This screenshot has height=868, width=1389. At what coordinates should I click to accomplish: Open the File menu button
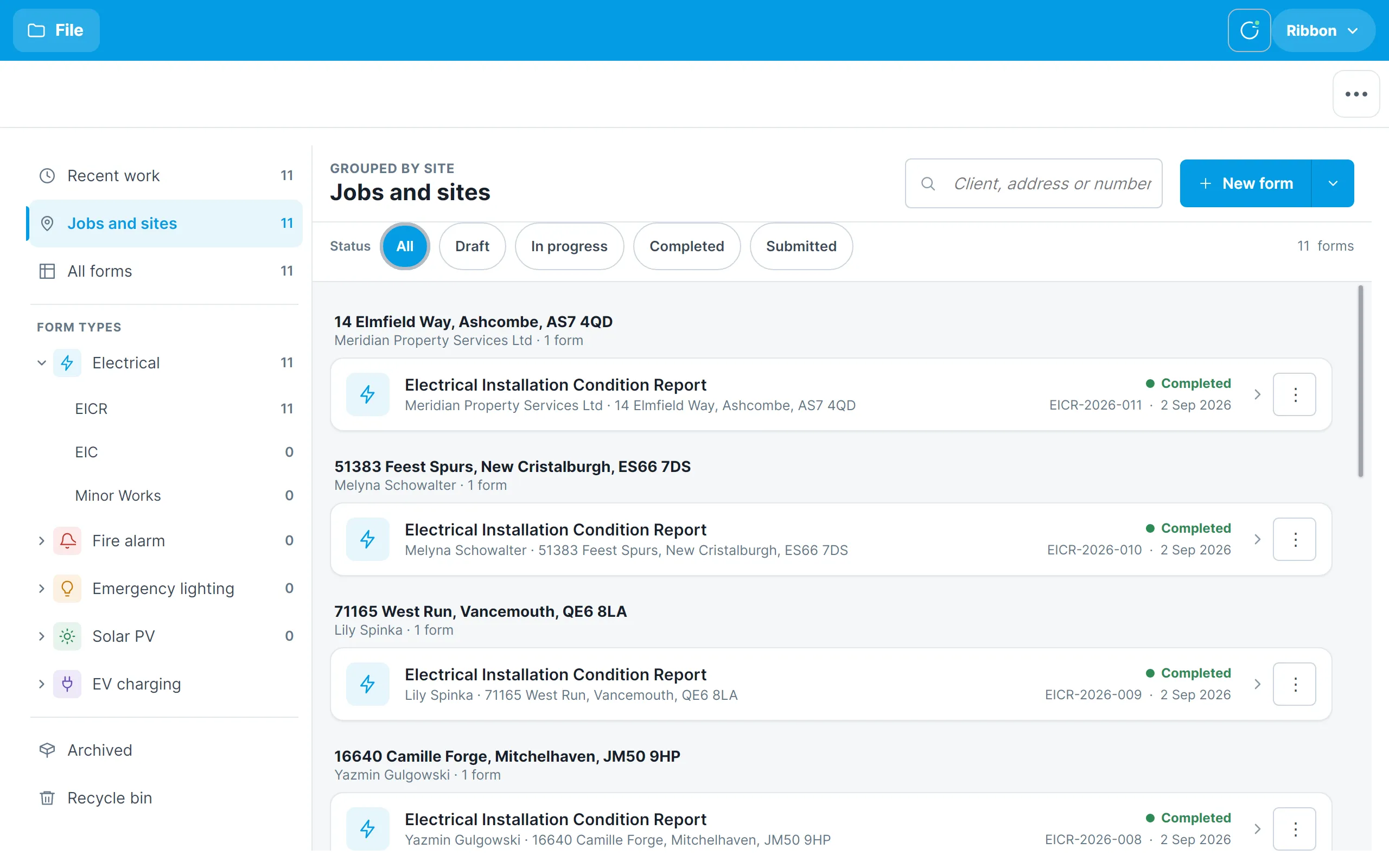(56, 30)
